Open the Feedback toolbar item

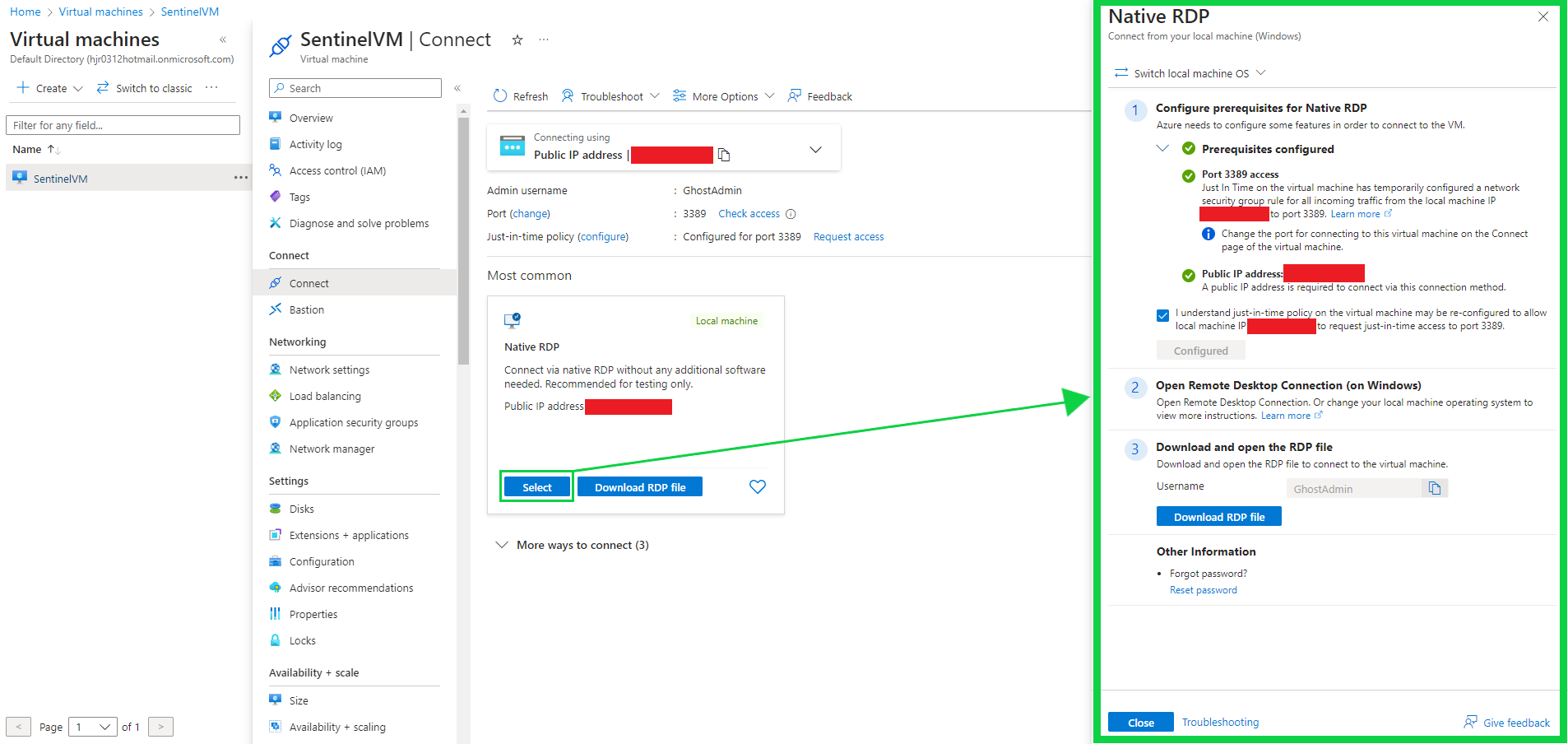pyautogui.click(x=819, y=96)
